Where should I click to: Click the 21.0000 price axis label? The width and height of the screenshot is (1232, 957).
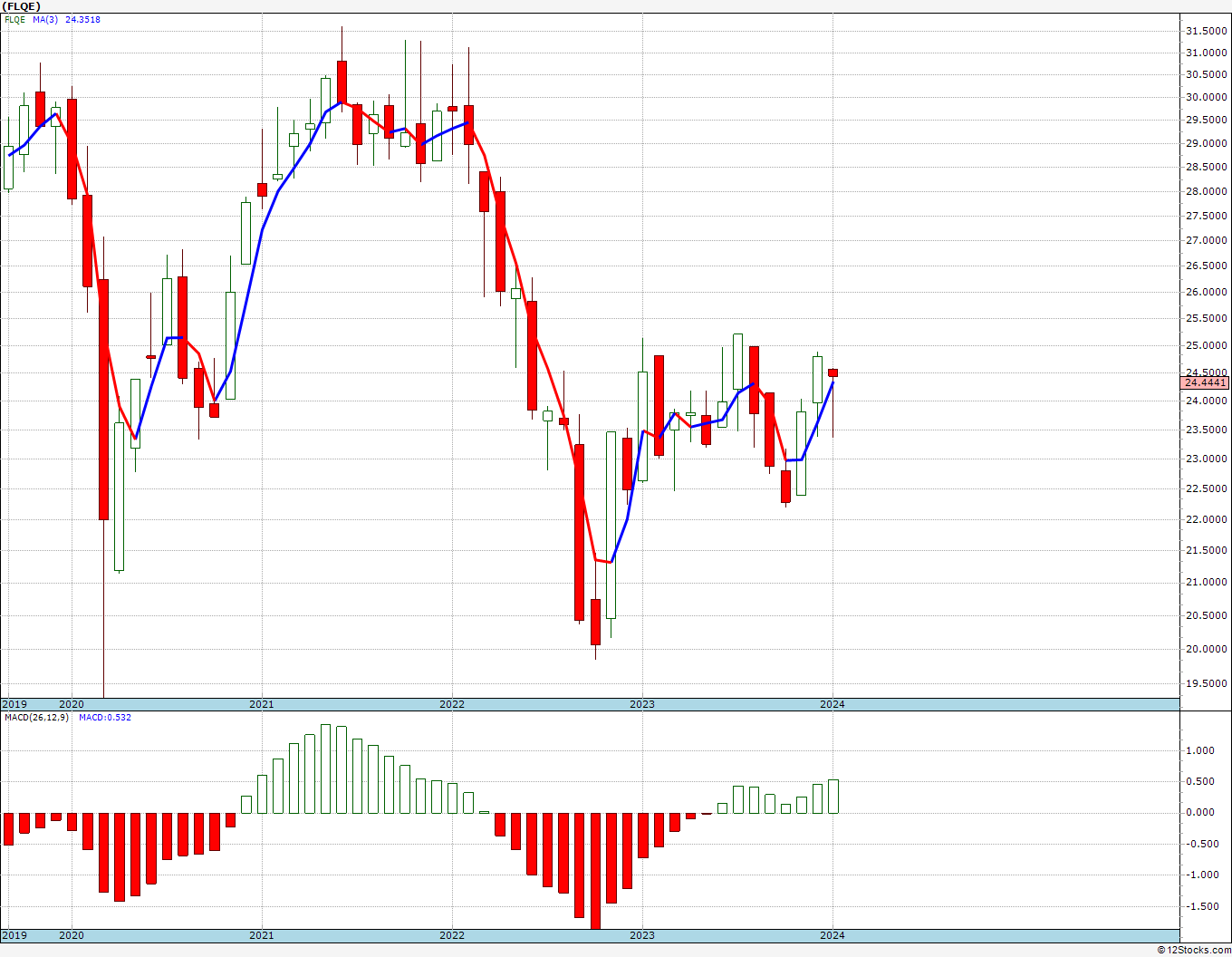pyautogui.click(x=1207, y=582)
